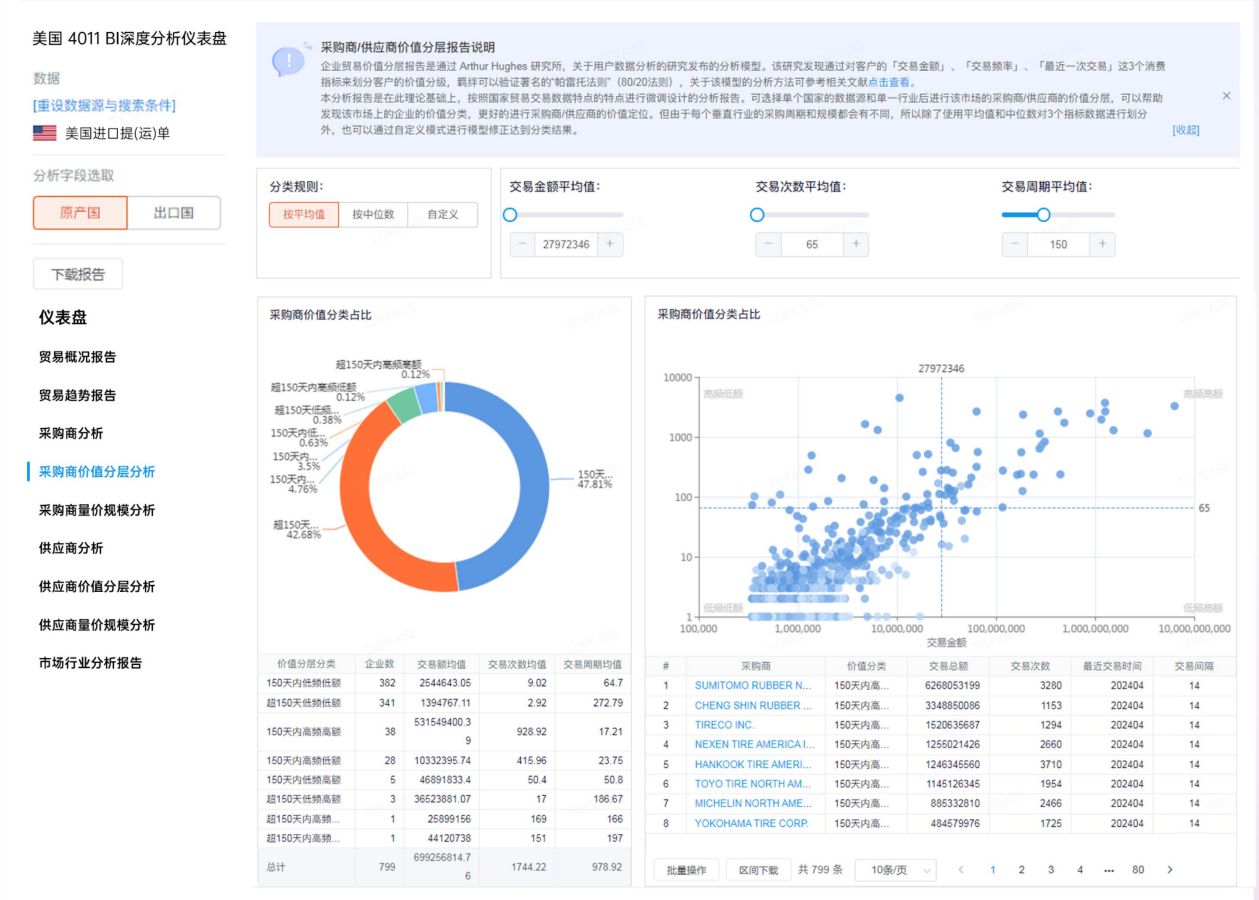Go to last page 80
Image resolution: width=1259 pixels, height=900 pixels.
click(1138, 870)
